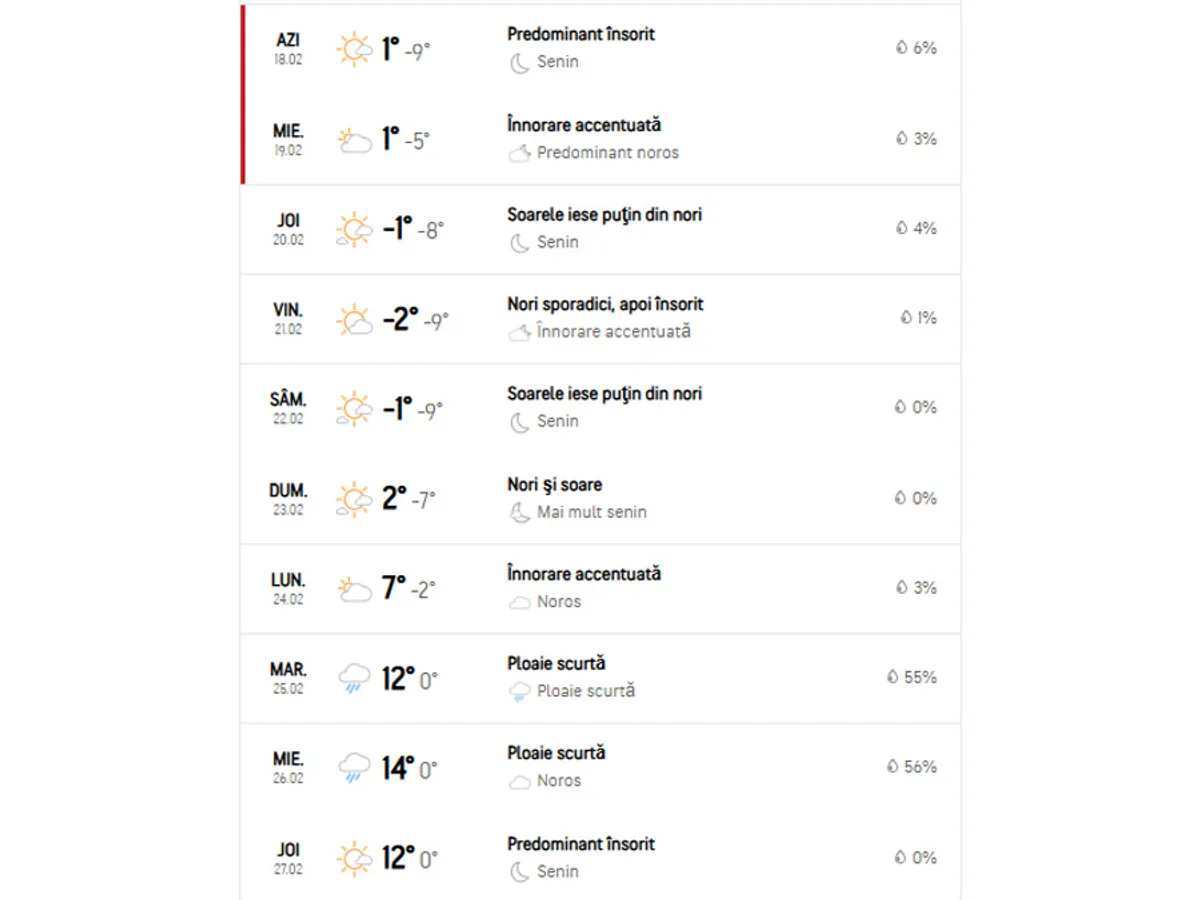Click the cloud icon beside Noros for LUN. 24.02
The height and width of the screenshot is (900, 1200).
pos(519,602)
